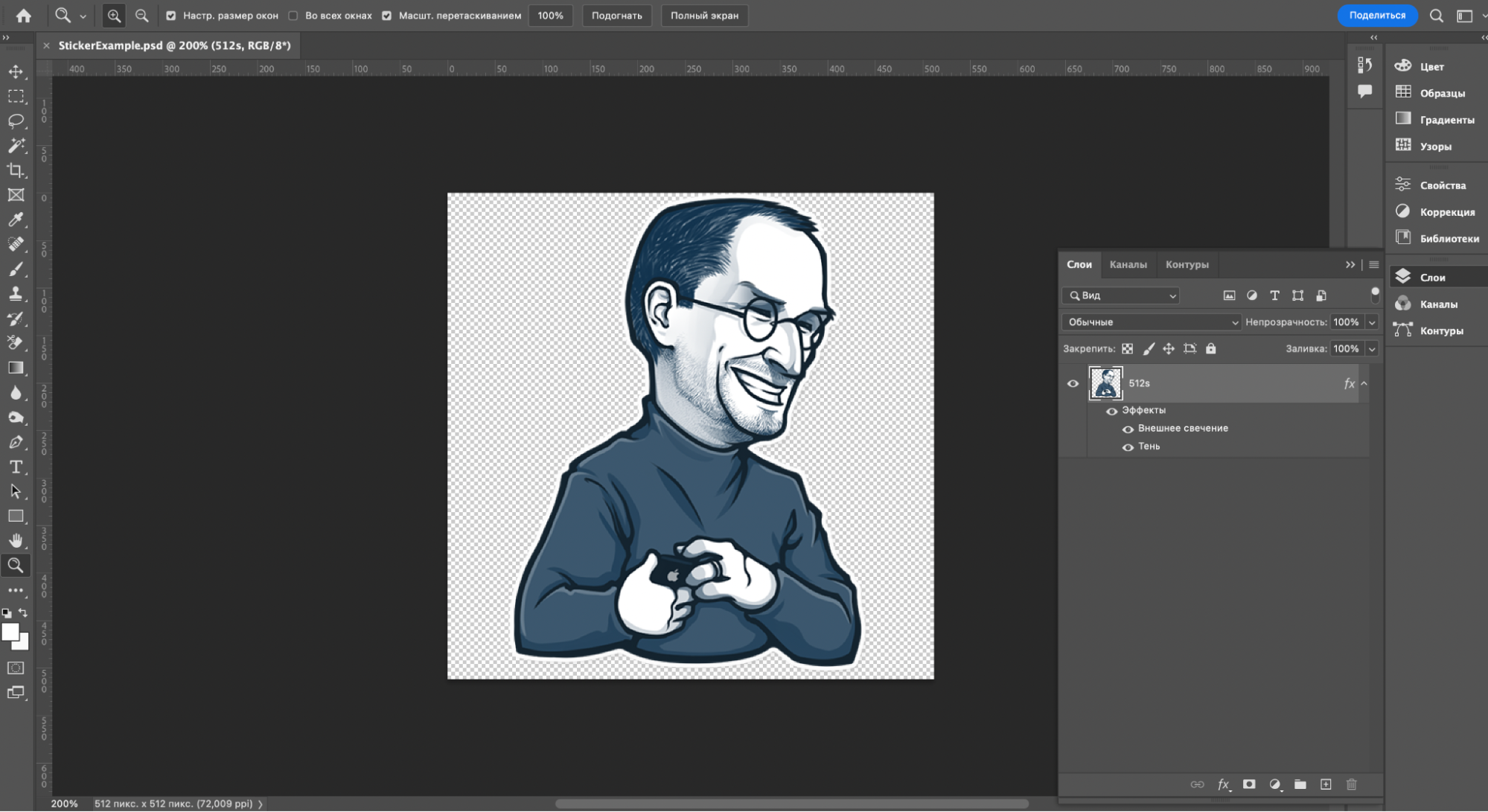
Task: Open the Обычные blend mode dropdown
Action: click(x=1152, y=322)
